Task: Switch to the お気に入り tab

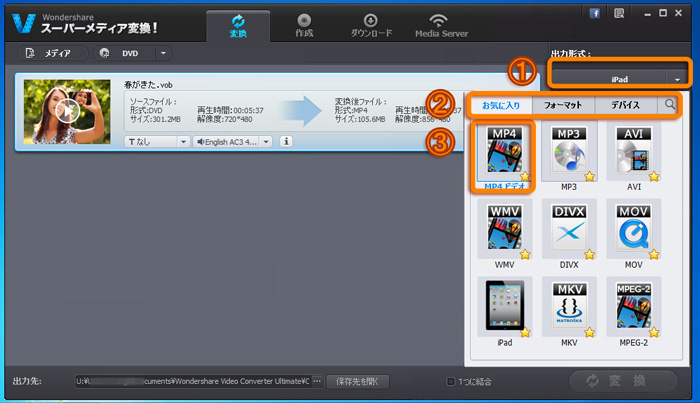Action: pyautogui.click(x=501, y=105)
